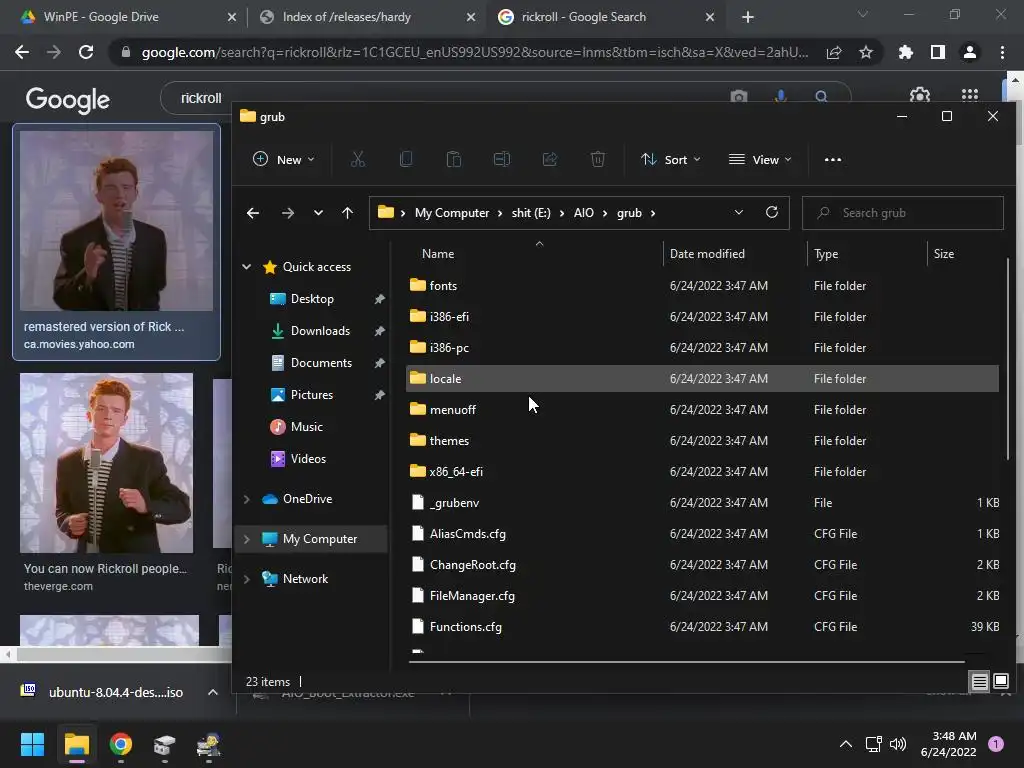Select Documents in Quick access
This screenshot has height=768, width=1024.
point(320,363)
